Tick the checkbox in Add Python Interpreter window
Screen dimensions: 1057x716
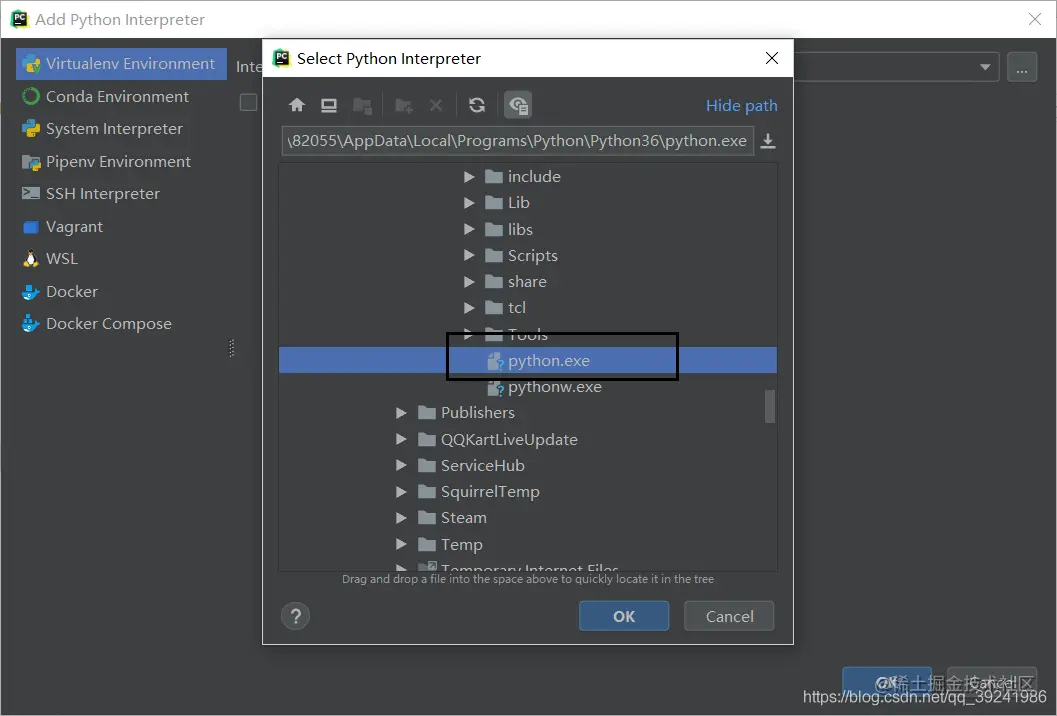[x=248, y=102]
